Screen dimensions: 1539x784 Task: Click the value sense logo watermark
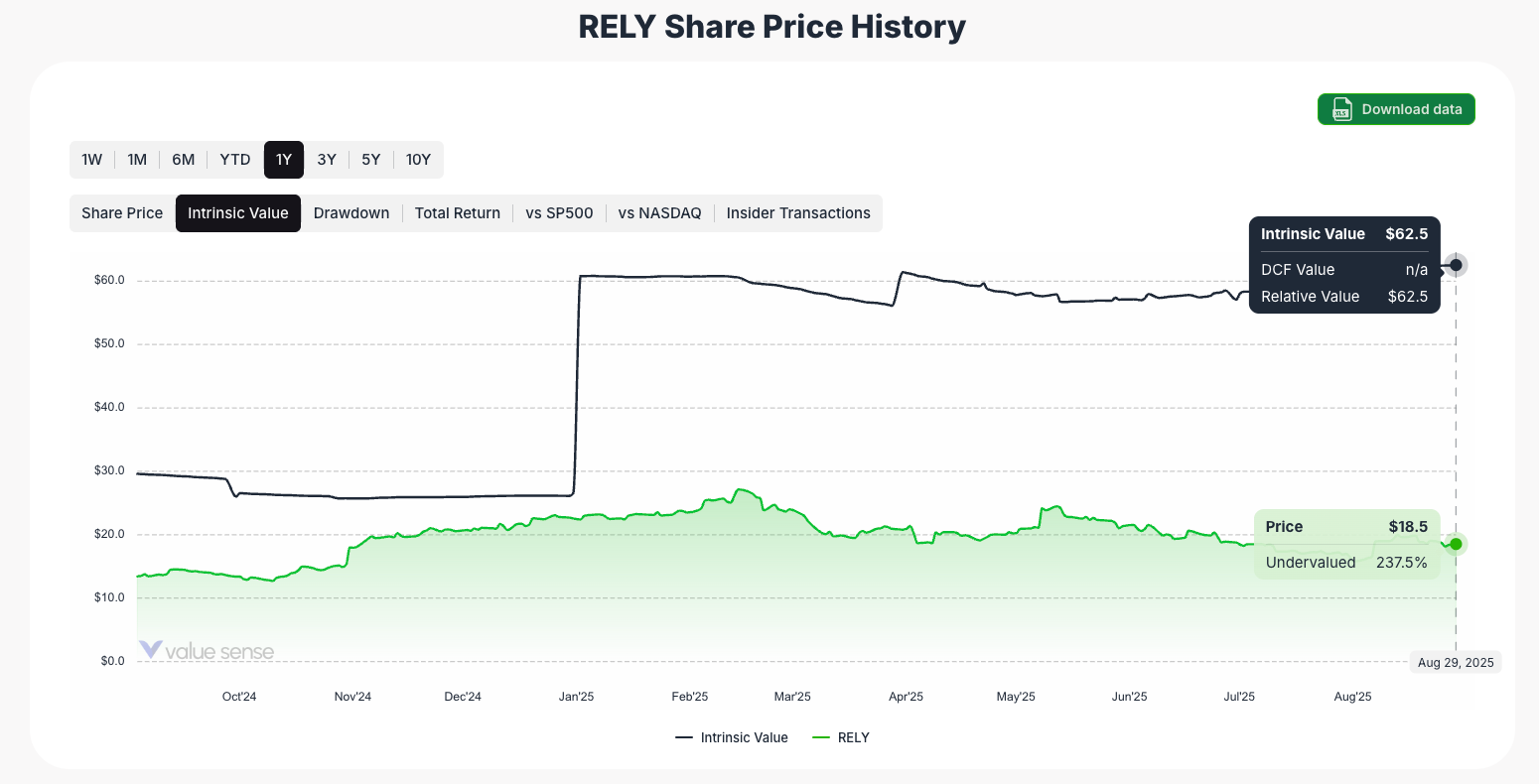coord(208,651)
